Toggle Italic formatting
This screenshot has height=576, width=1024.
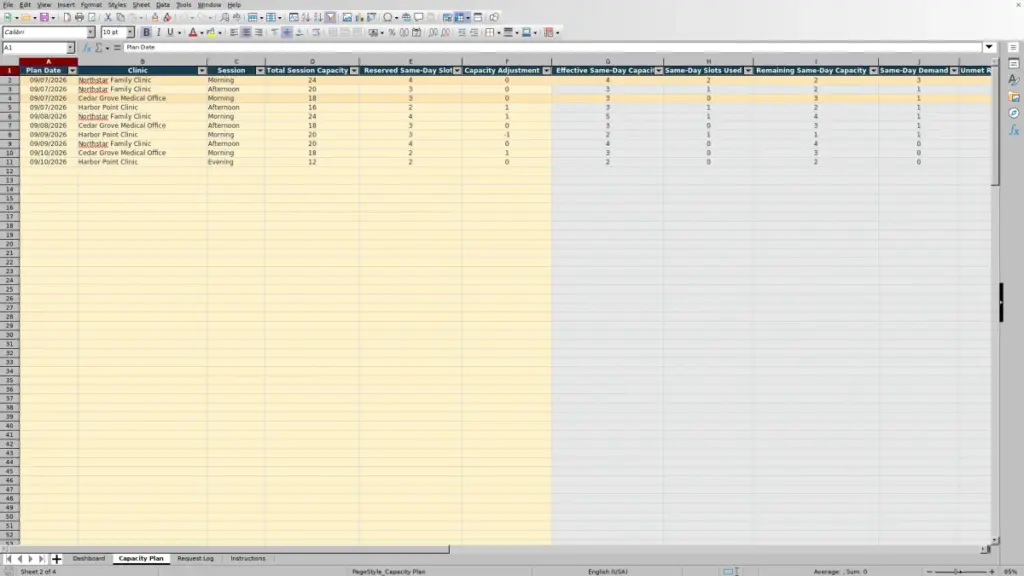158,32
